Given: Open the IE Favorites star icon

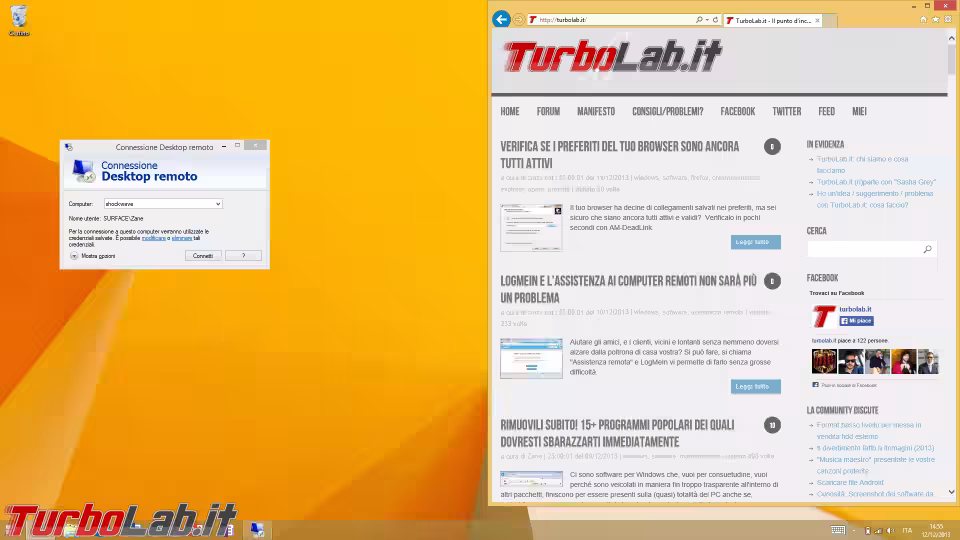Looking at the screenshot, I should click(935, 19).
